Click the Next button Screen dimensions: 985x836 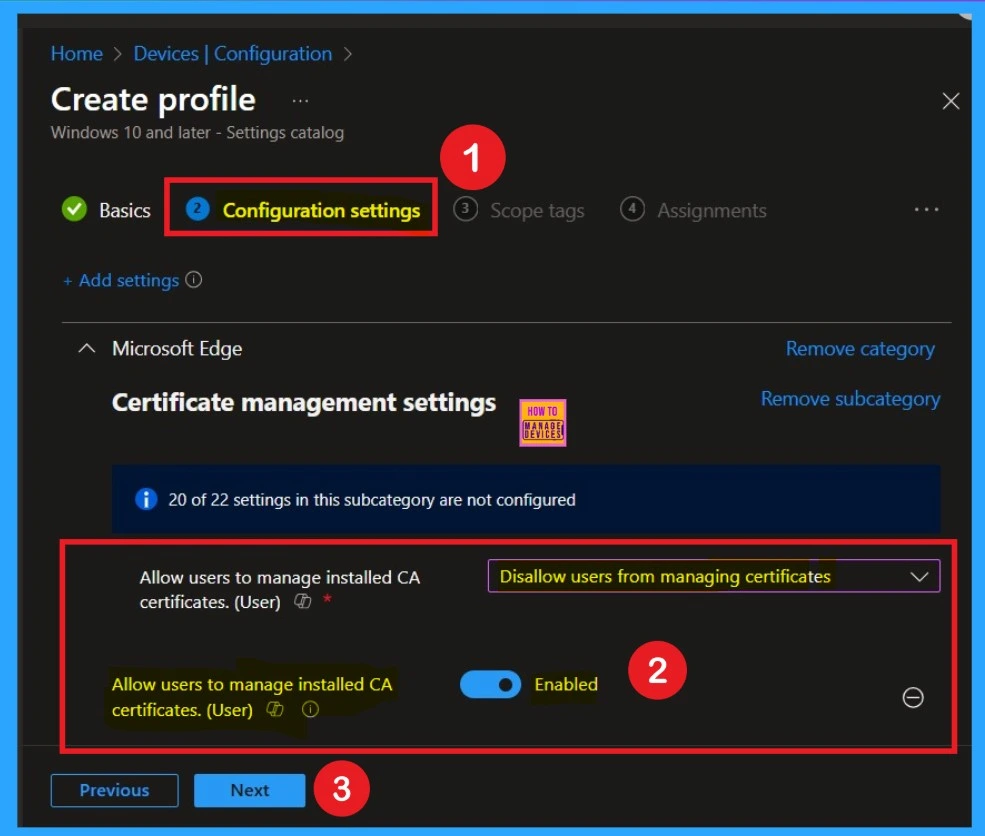249,790
